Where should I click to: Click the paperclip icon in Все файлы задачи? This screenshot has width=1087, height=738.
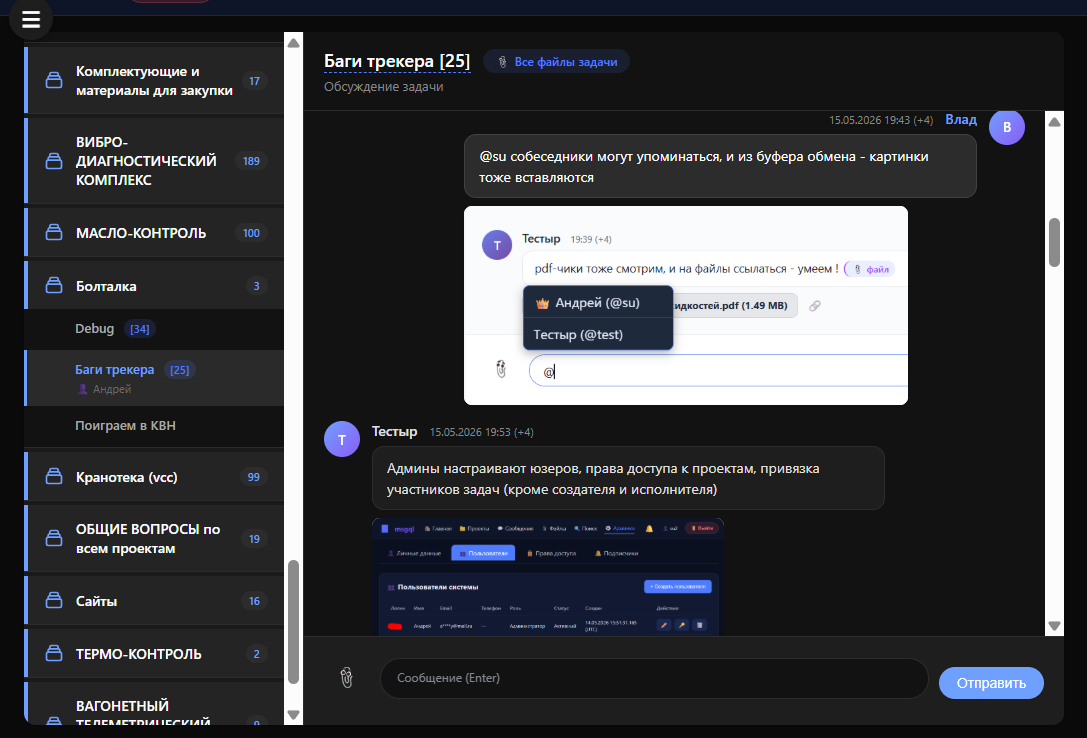503,62
